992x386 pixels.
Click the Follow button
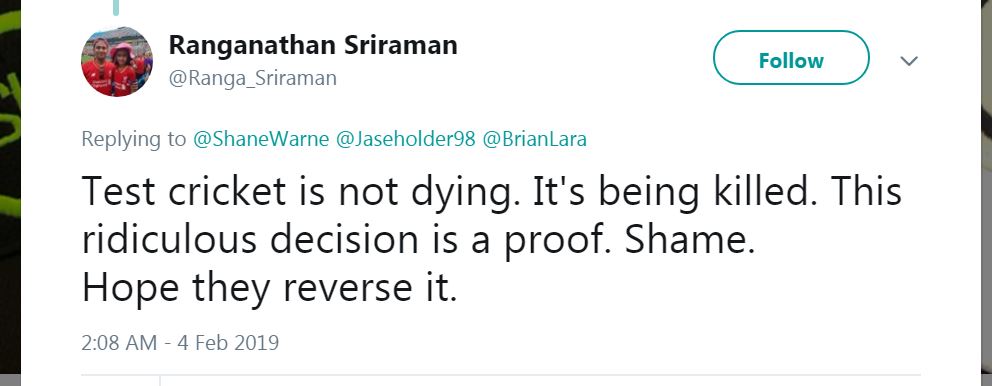click(791, 58)
